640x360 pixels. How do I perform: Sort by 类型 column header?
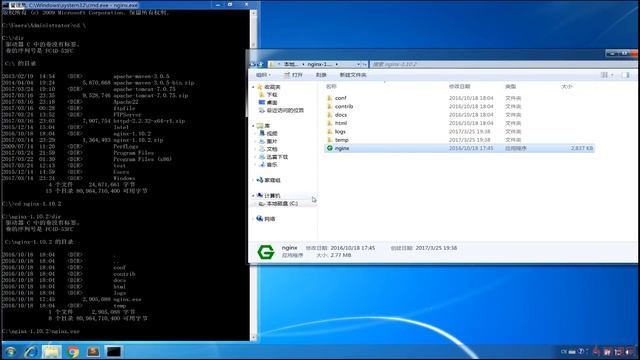[x=510, y=87]
